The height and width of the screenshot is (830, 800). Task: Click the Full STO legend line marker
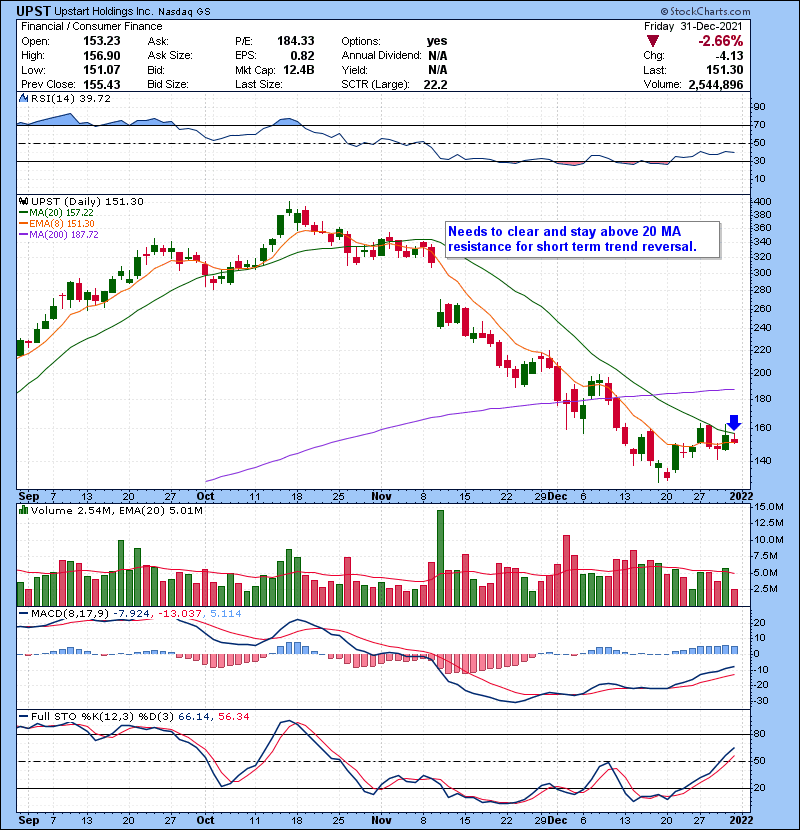tap(23, 717)
